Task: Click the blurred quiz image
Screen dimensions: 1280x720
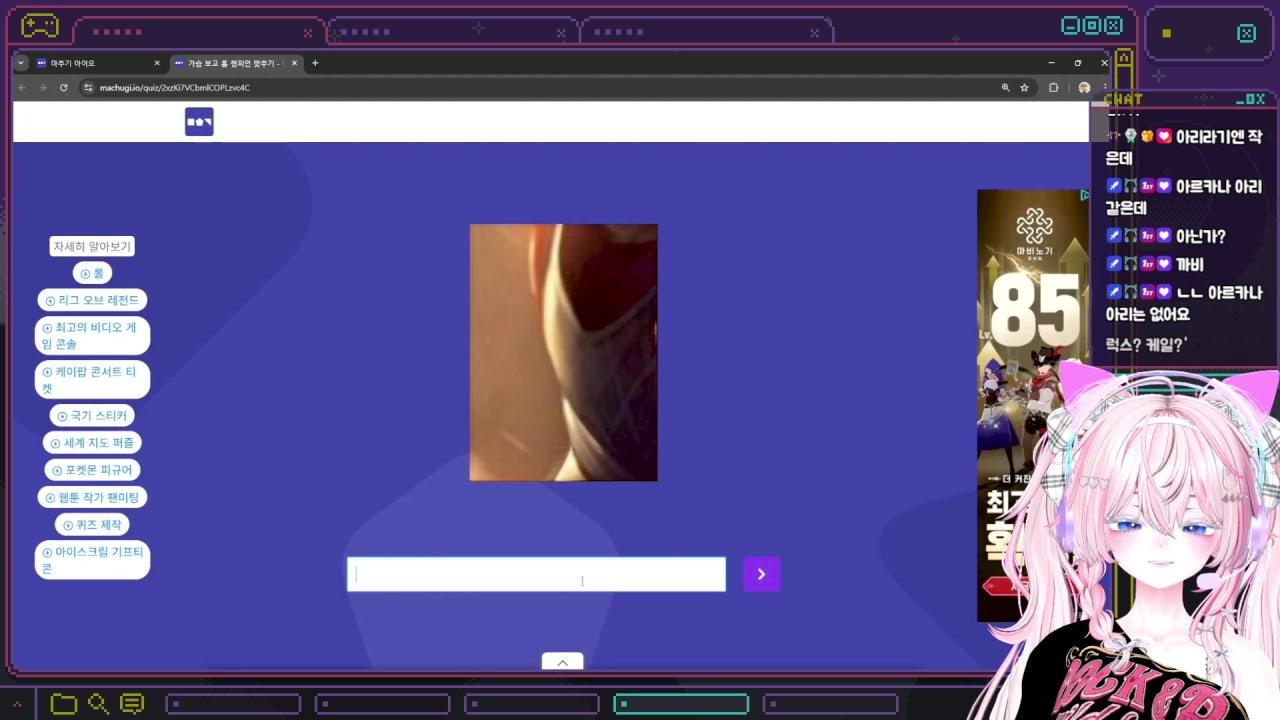Action: tap(563, 352)
